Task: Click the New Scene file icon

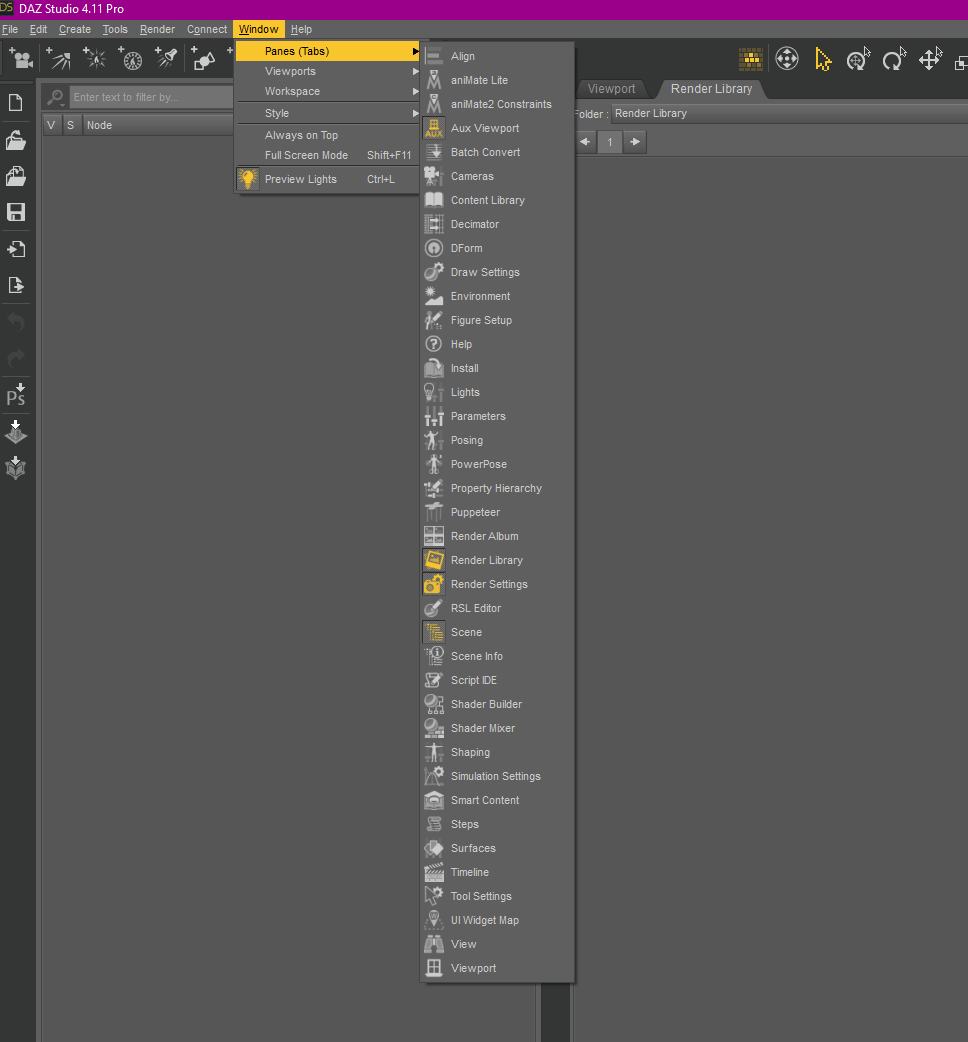Action: [16, 103]
